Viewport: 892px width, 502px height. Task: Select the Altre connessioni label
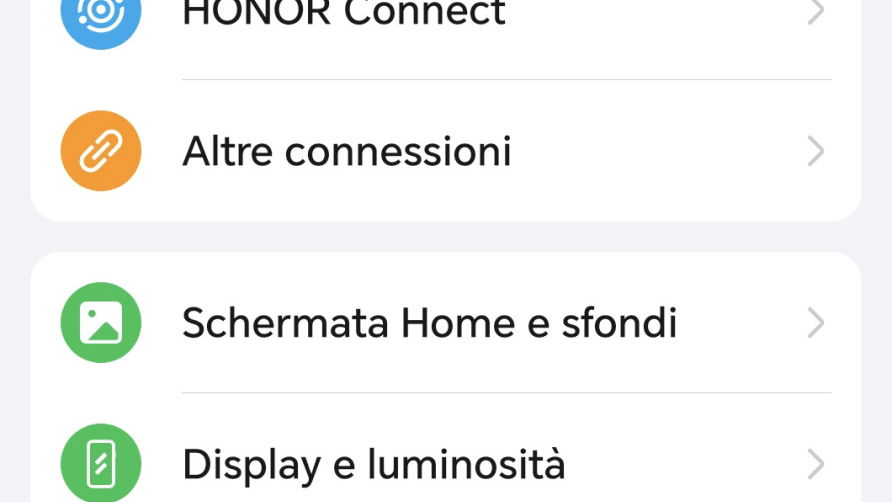346,152
